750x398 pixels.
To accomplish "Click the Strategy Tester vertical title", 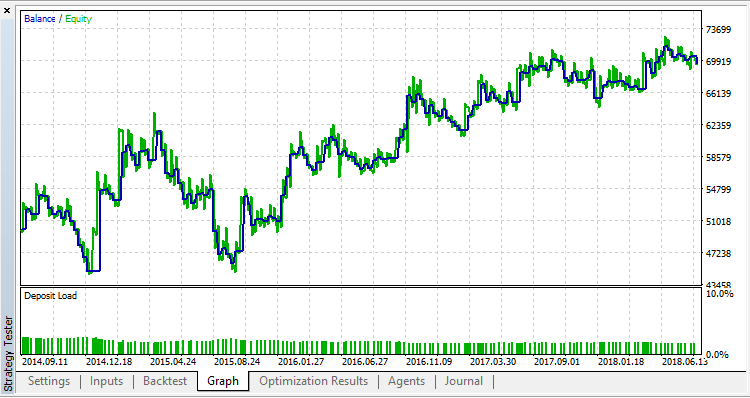I will 9,353.
